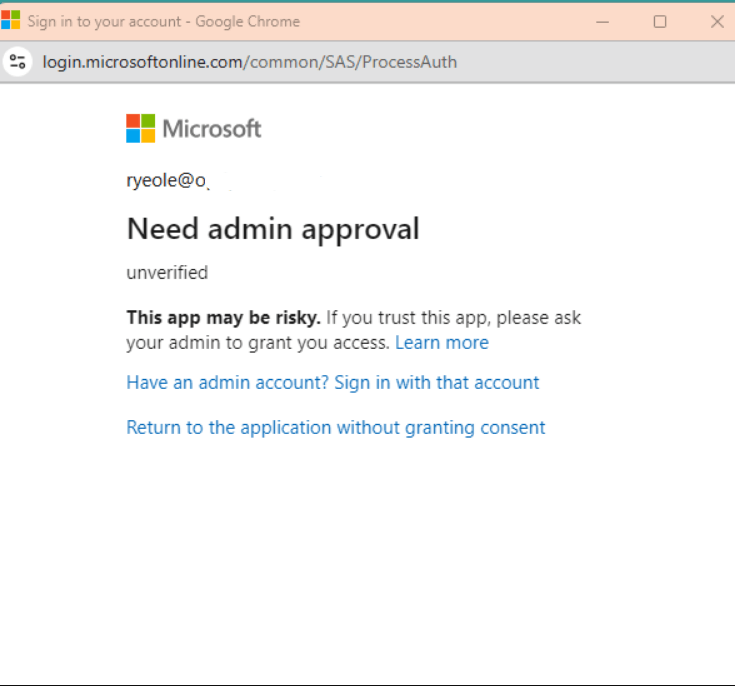Maximize the Chrome sign-in window
The width and height of the screenshot is (735, 686).
(x=660, y=22)
